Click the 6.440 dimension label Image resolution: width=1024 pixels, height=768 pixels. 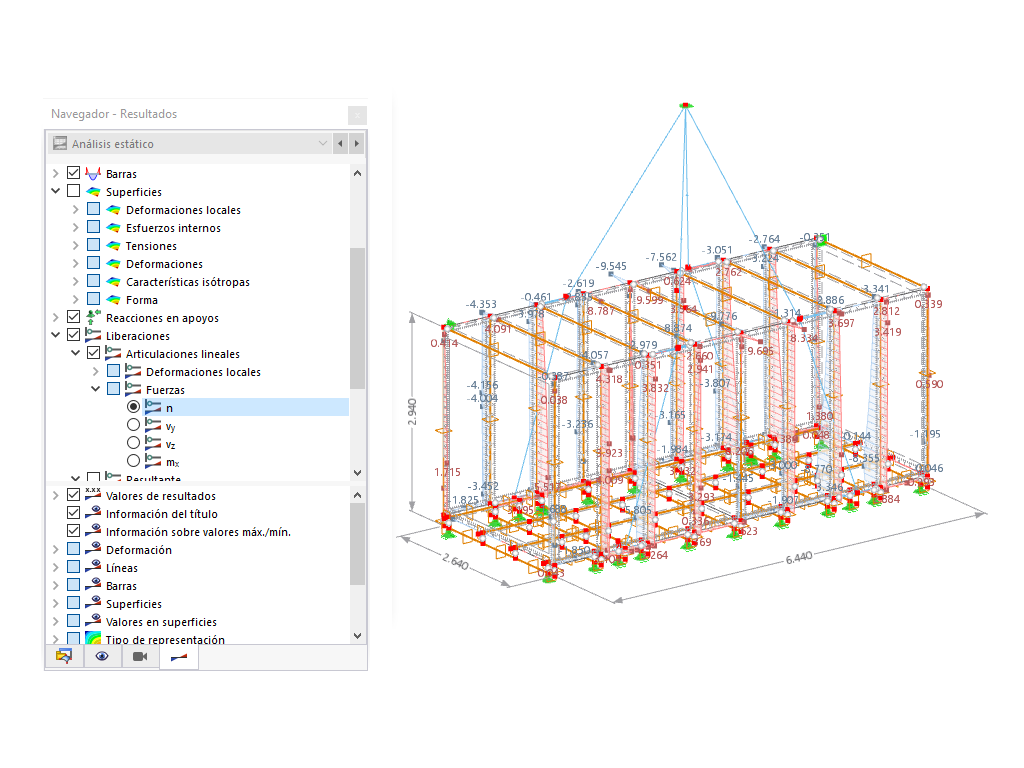click(799, 558)
